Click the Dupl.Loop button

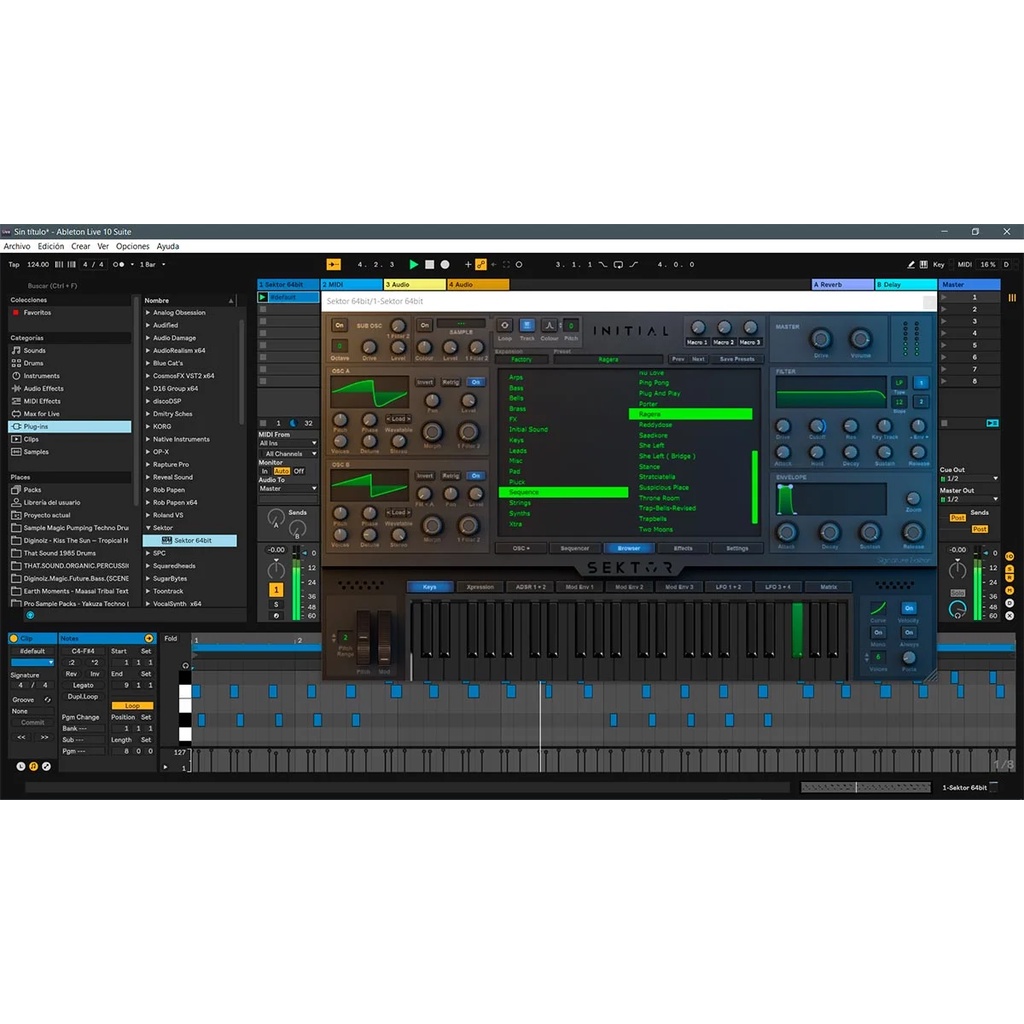click(83, 697)
